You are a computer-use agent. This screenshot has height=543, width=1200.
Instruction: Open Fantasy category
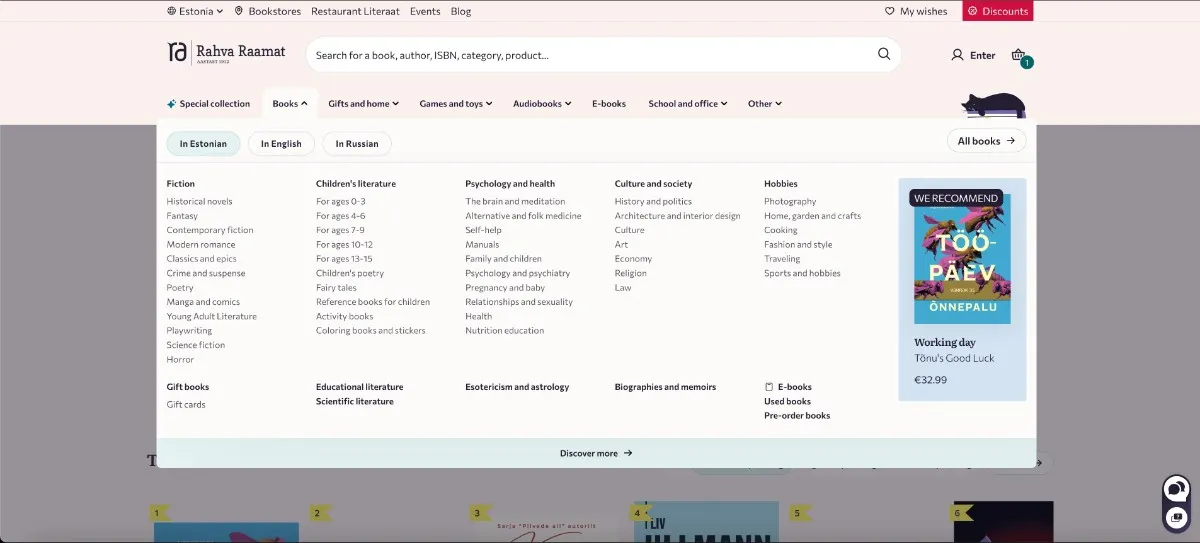[182, 216]
